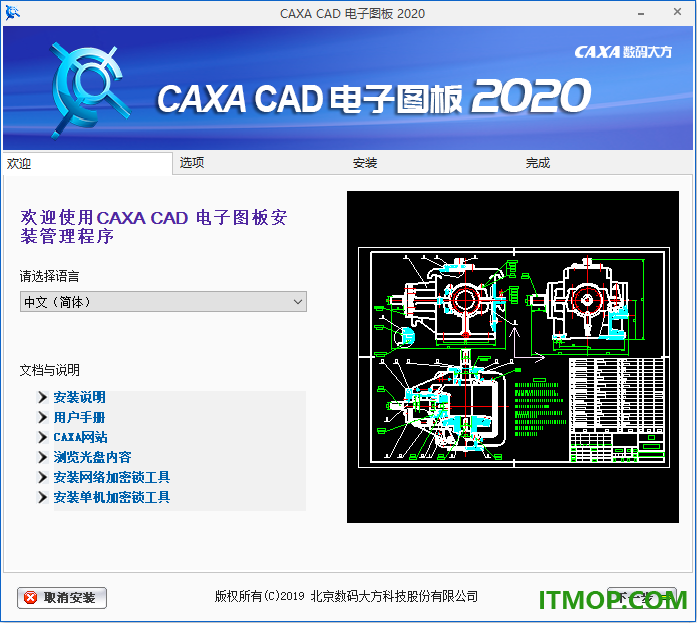Click arrow icon beside 安装说明

[42, 397]
